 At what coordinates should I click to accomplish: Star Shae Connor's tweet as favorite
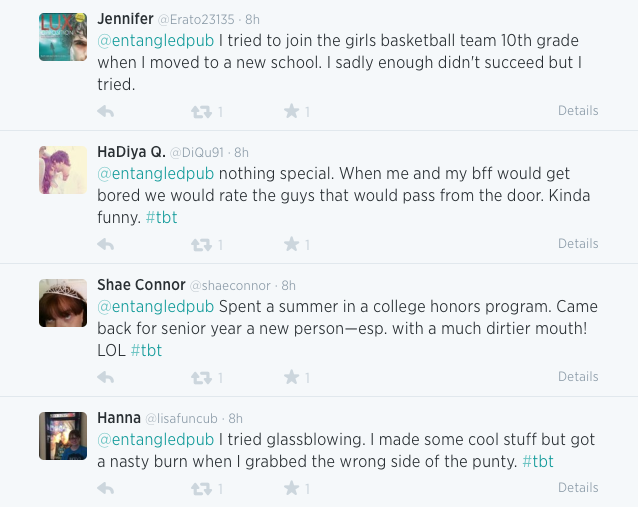tap(291, 377)
